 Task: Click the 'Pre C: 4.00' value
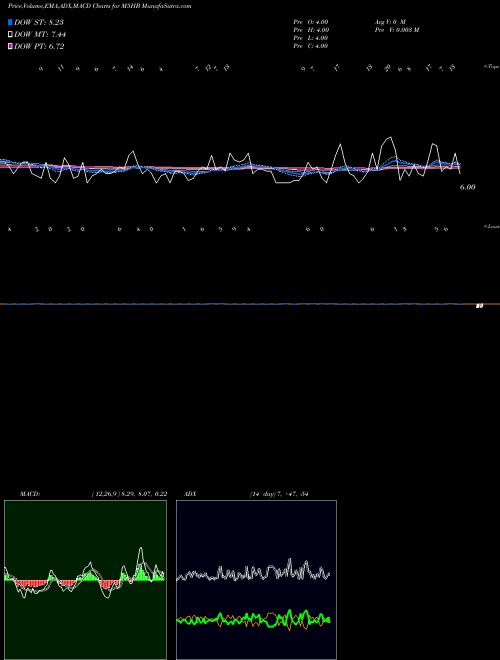coord(311,46)
